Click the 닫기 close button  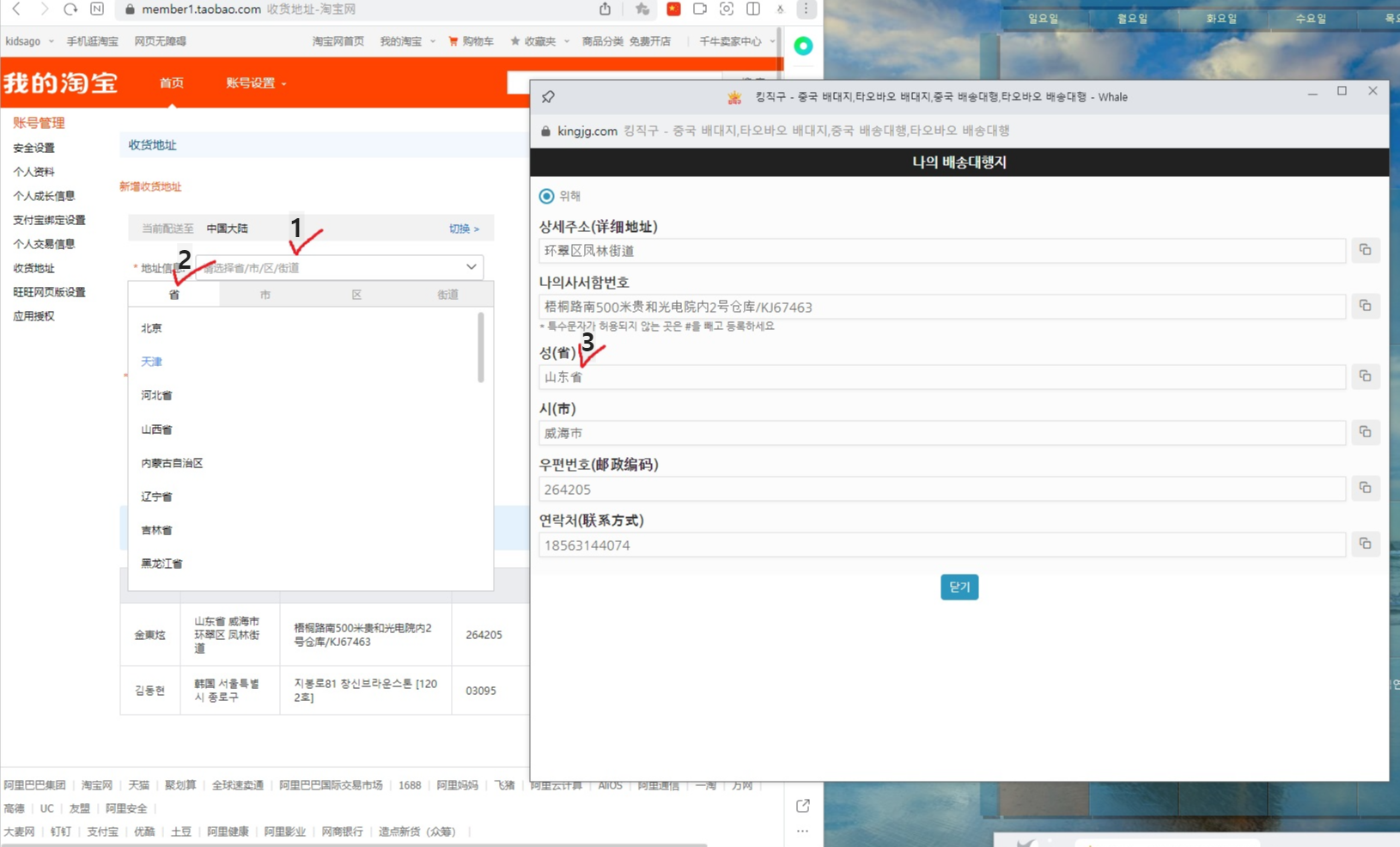coord(959,587)
